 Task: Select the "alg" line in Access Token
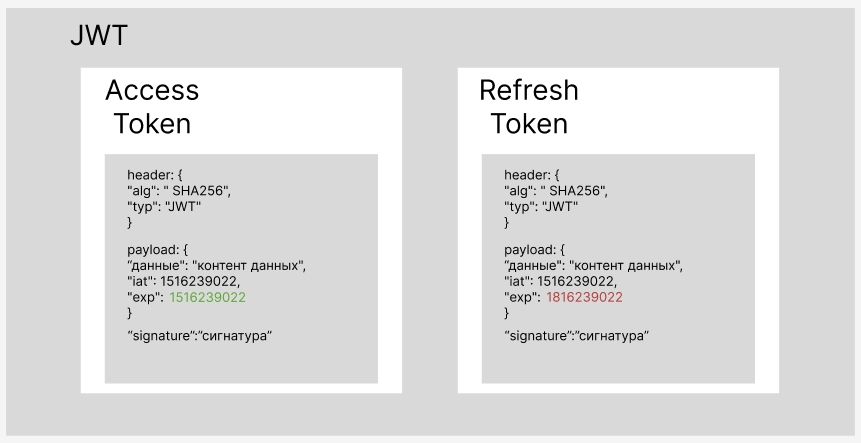179,190
